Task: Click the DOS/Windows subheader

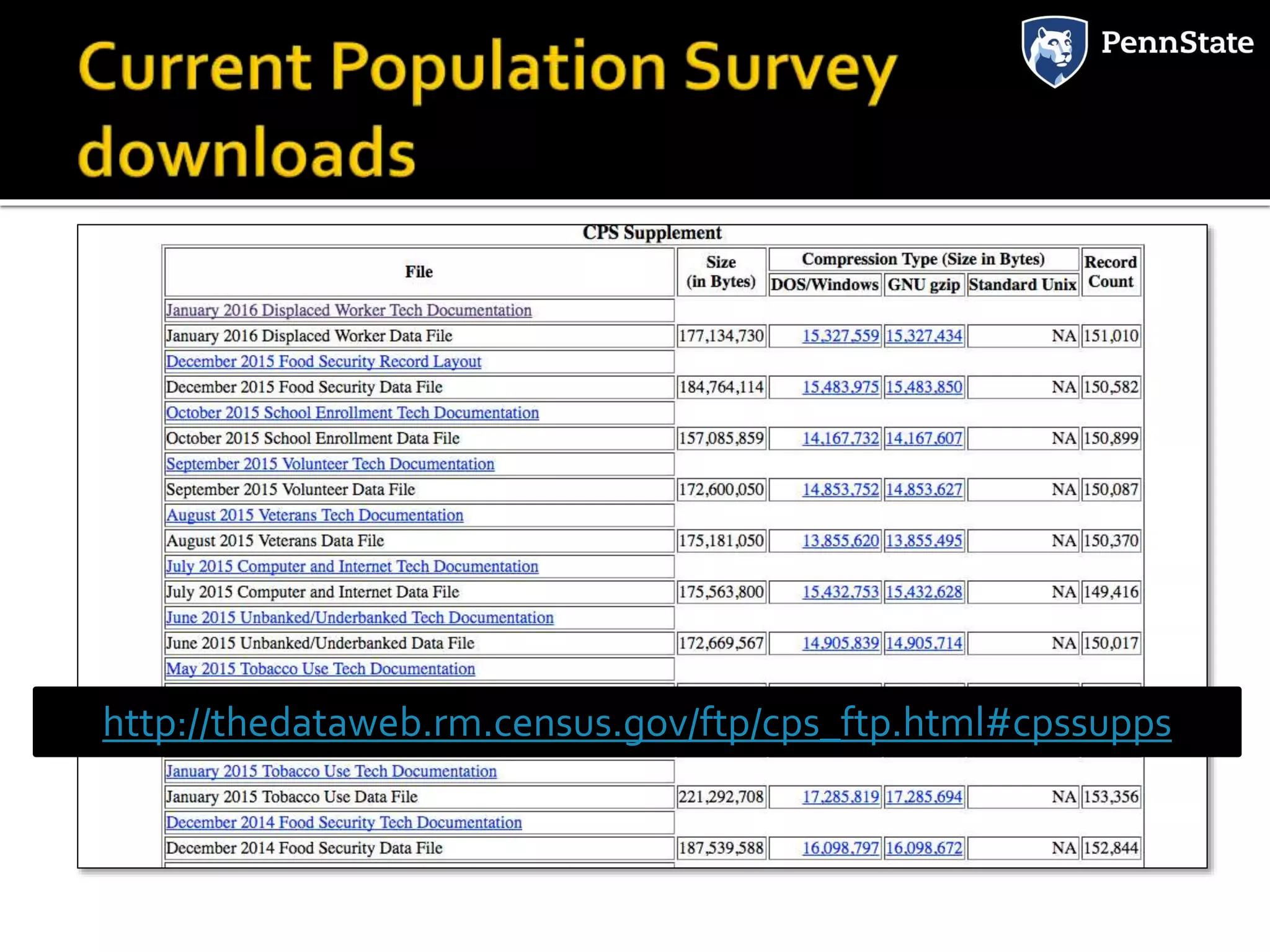Action: pos(825,284)
